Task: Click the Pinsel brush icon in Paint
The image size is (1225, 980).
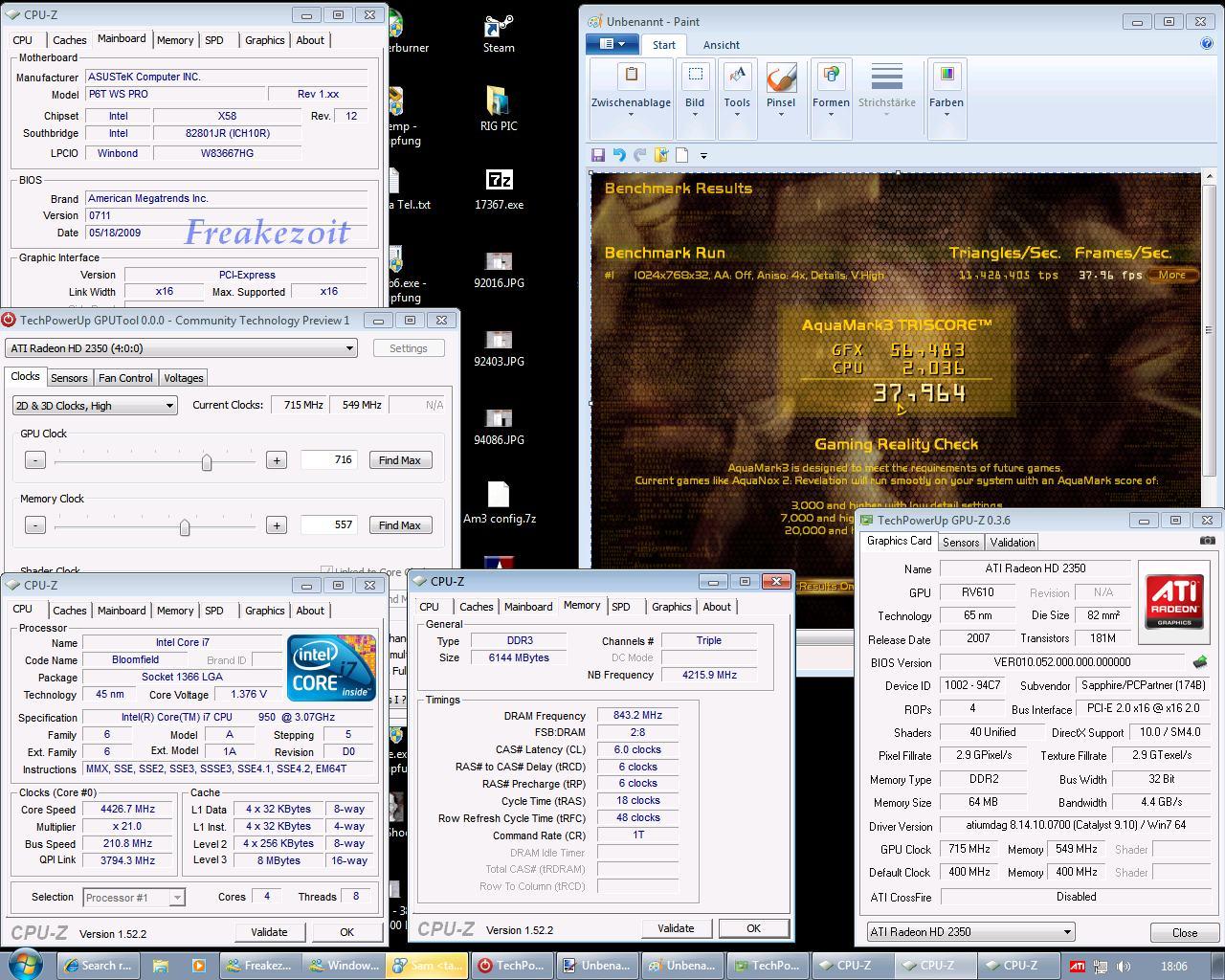Action: (781, 78)
